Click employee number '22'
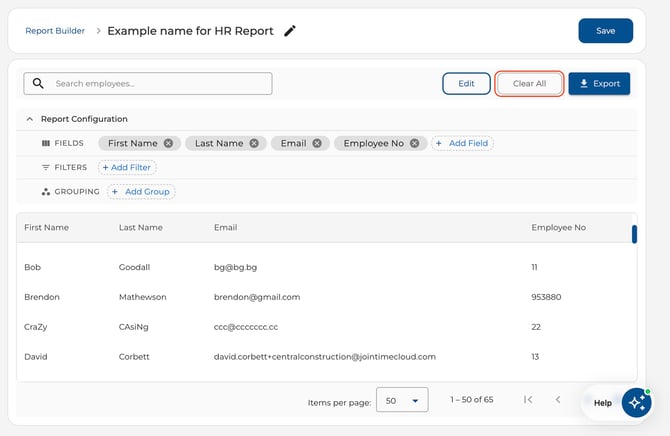This screenshot has width=670, height=436. click(536, 327)
